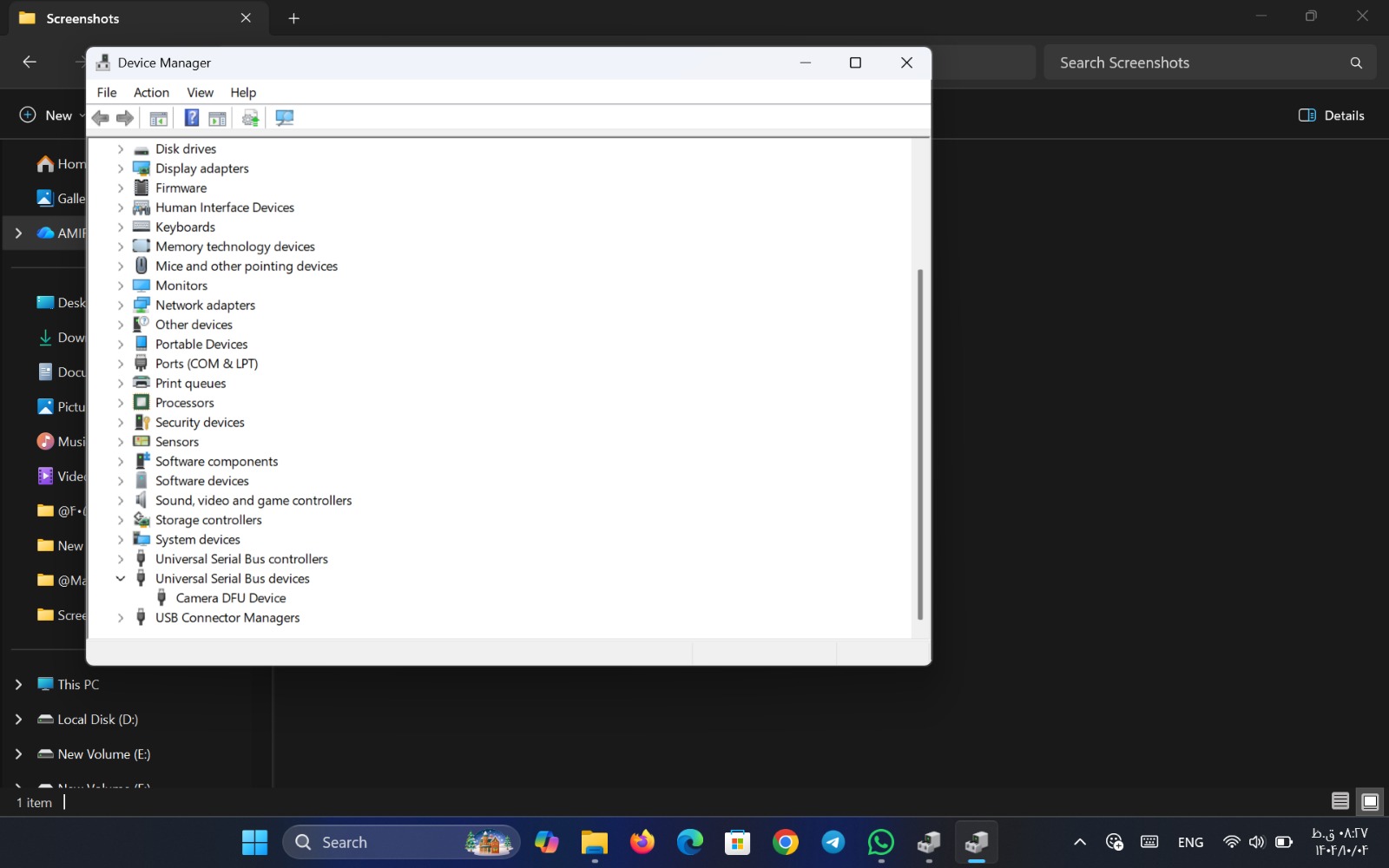
Task: Select the Help toolbar icon
Action: pos(190,118)
